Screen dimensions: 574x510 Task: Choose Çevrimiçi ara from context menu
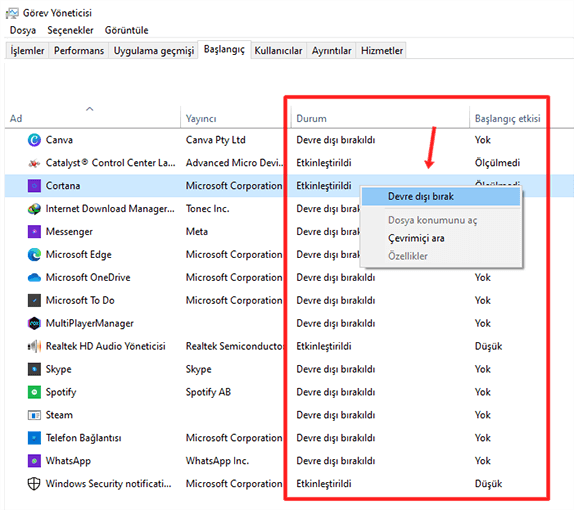(x=441, y=238)
